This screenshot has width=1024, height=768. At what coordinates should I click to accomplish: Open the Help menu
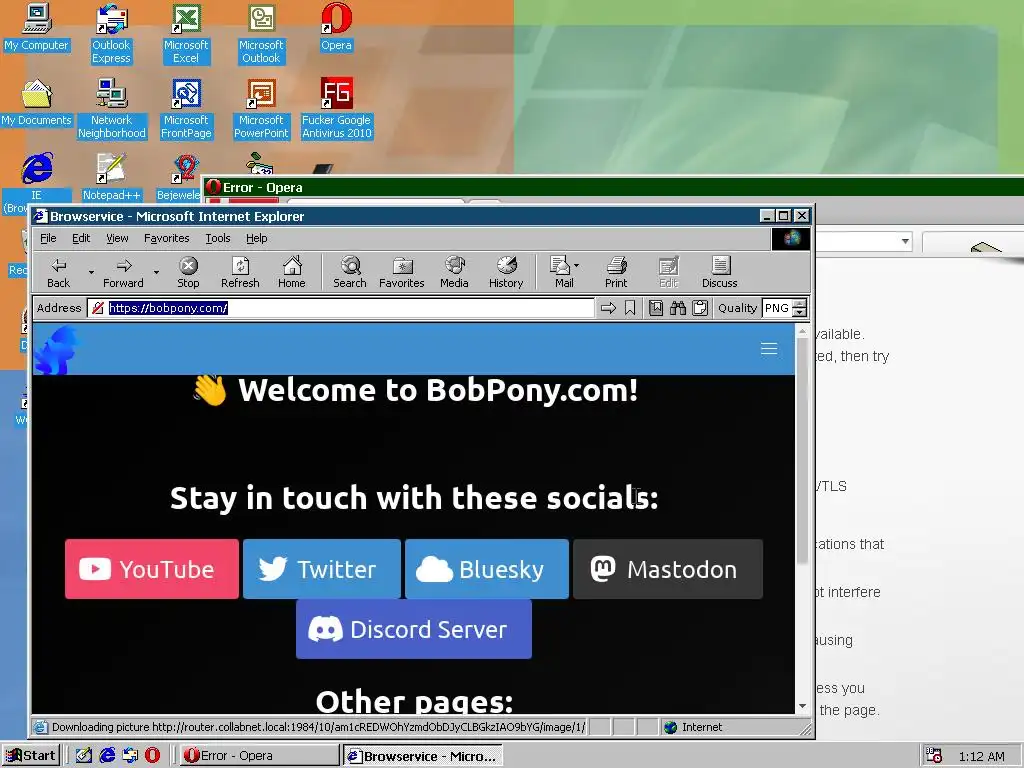pyautogui.click(x=257, y=238)
